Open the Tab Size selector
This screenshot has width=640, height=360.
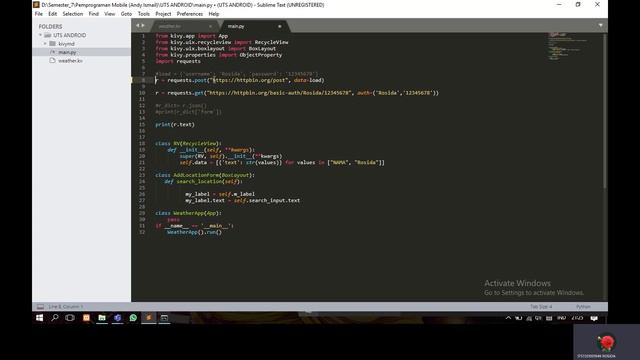tap(541, 307)
